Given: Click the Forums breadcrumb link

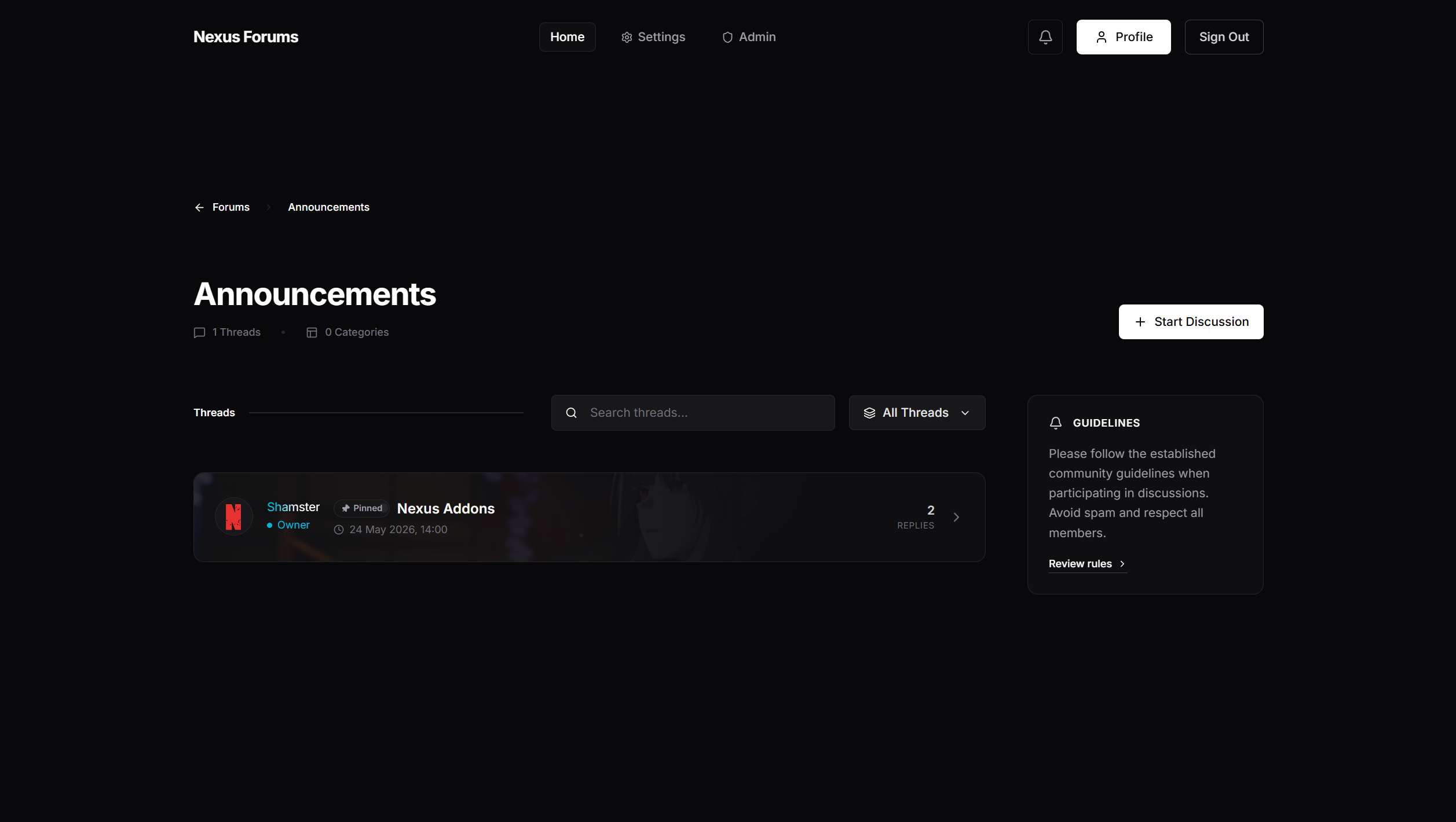Looking at the screenshot, I should point(231,207).
